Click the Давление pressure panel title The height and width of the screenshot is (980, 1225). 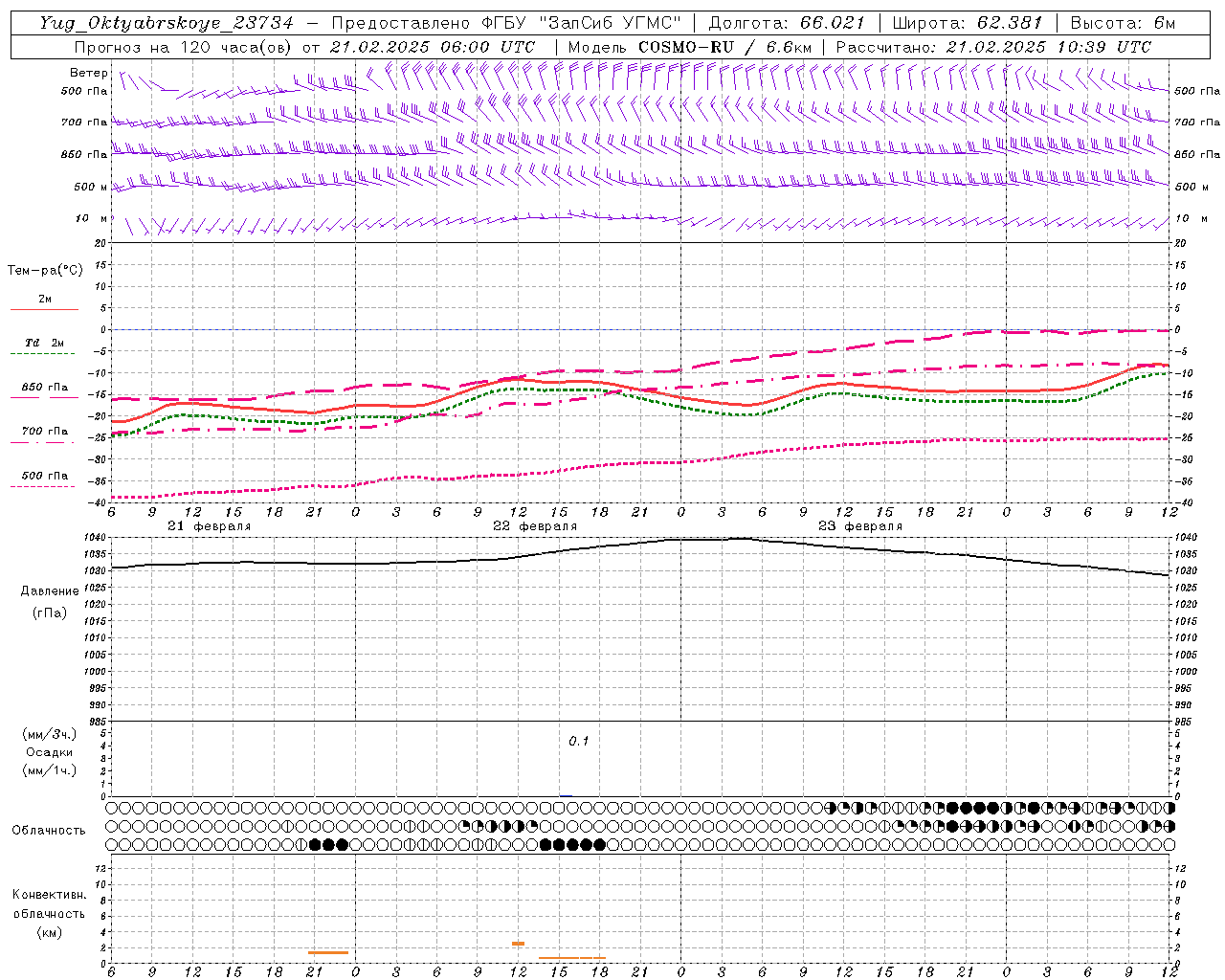click(x=50, y=591)
